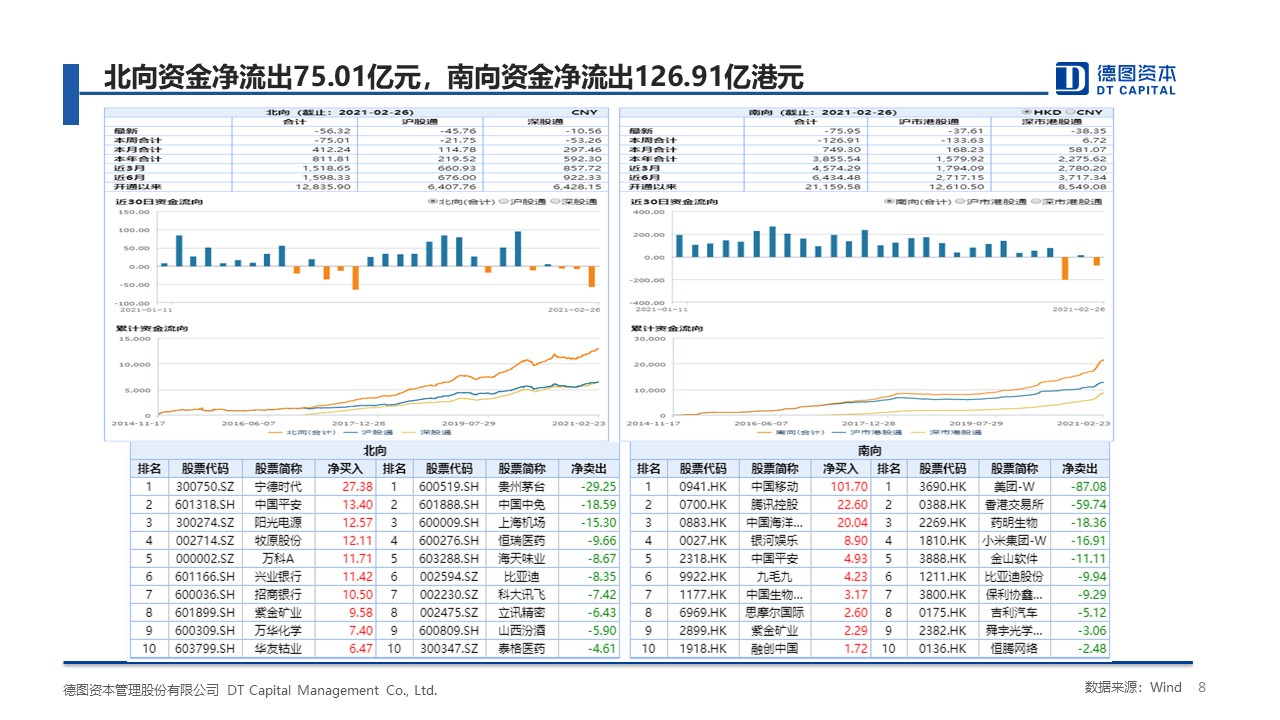This screenshot has height=720, width=1280.
Task: Click stock name 香港交易所
Action: (x=1015, y=505)
